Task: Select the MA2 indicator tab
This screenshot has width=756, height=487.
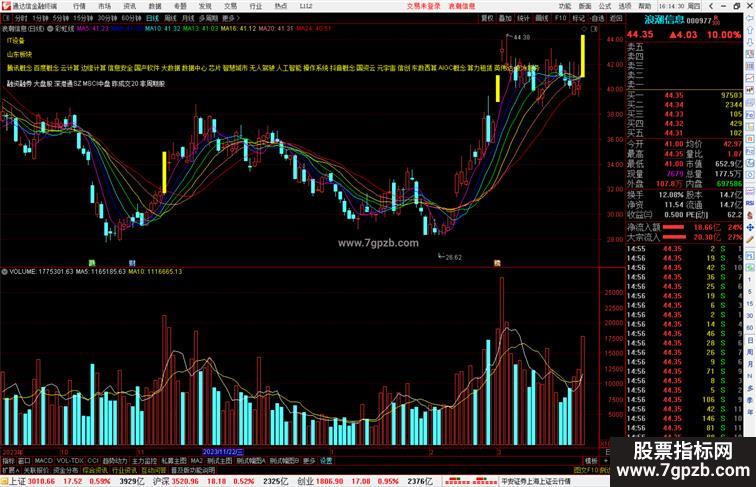Action: click(x=196, y=461)
